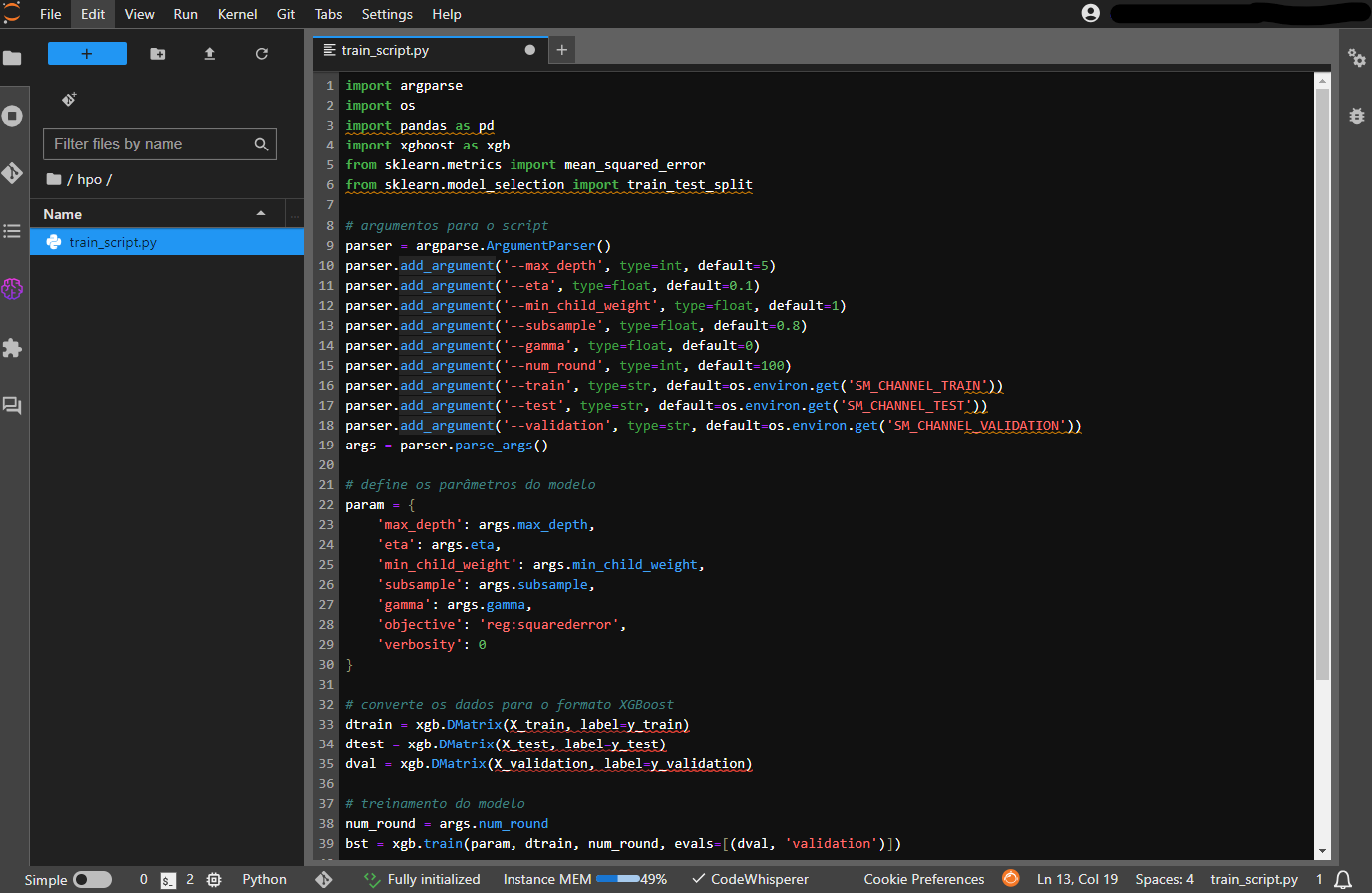Click the 'dtrain = xgb.DMatrix' line 33
The width and height of the screenshot is (1372, 893).
click(517, 725)
